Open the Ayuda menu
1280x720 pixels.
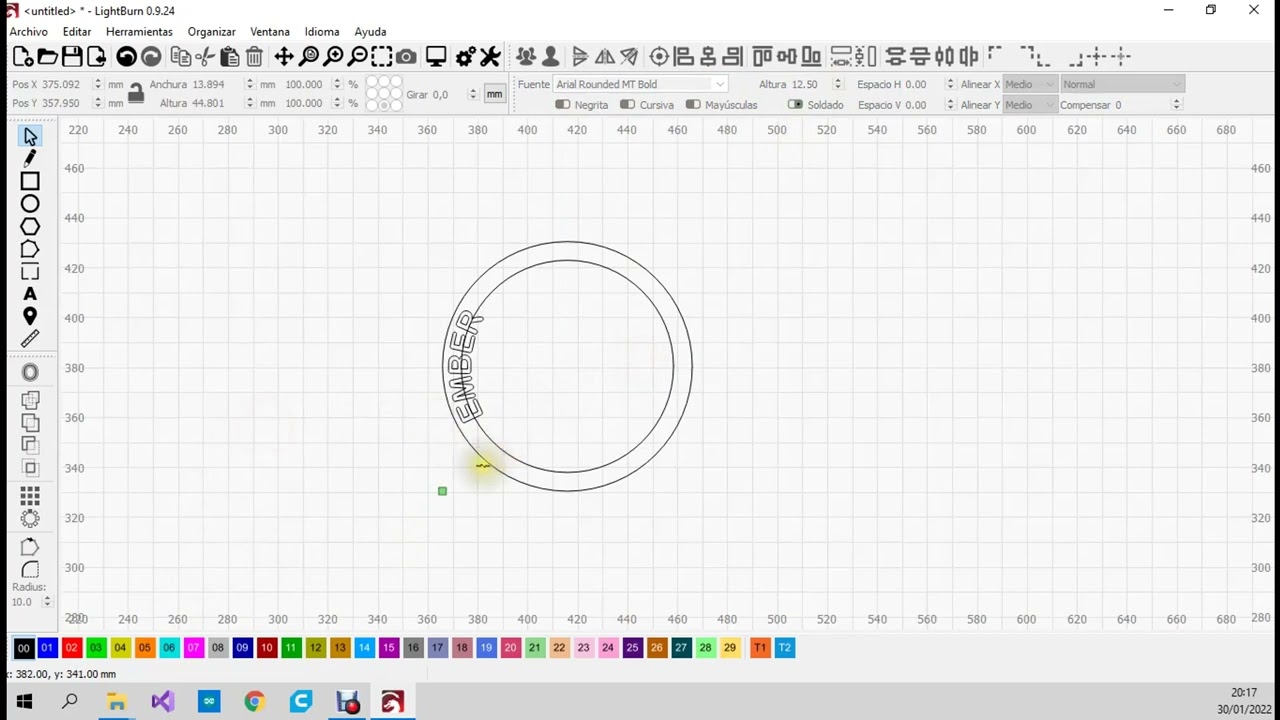coord(370,31)
